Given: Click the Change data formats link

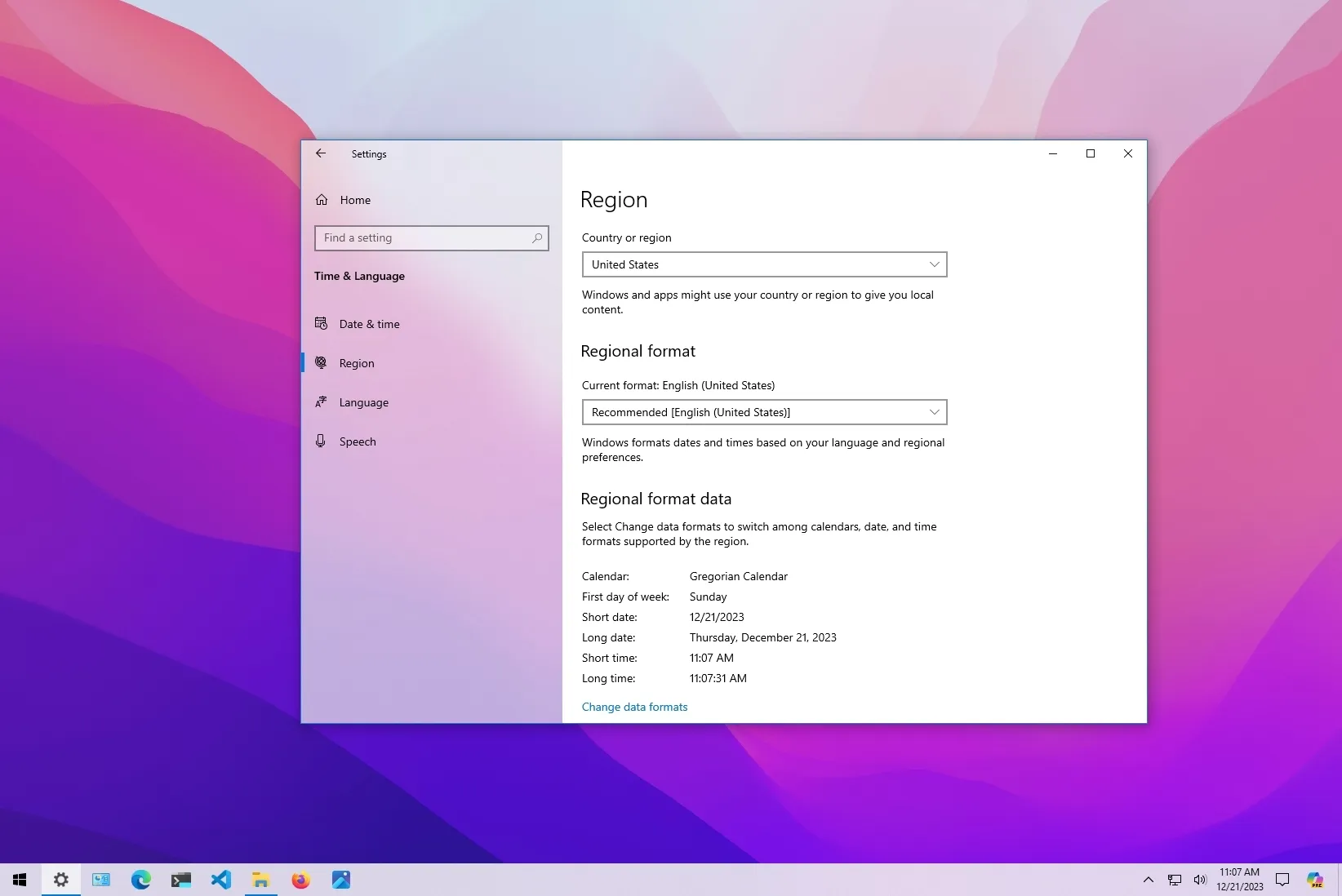Looking at the screenshot, I should [634, 707].
